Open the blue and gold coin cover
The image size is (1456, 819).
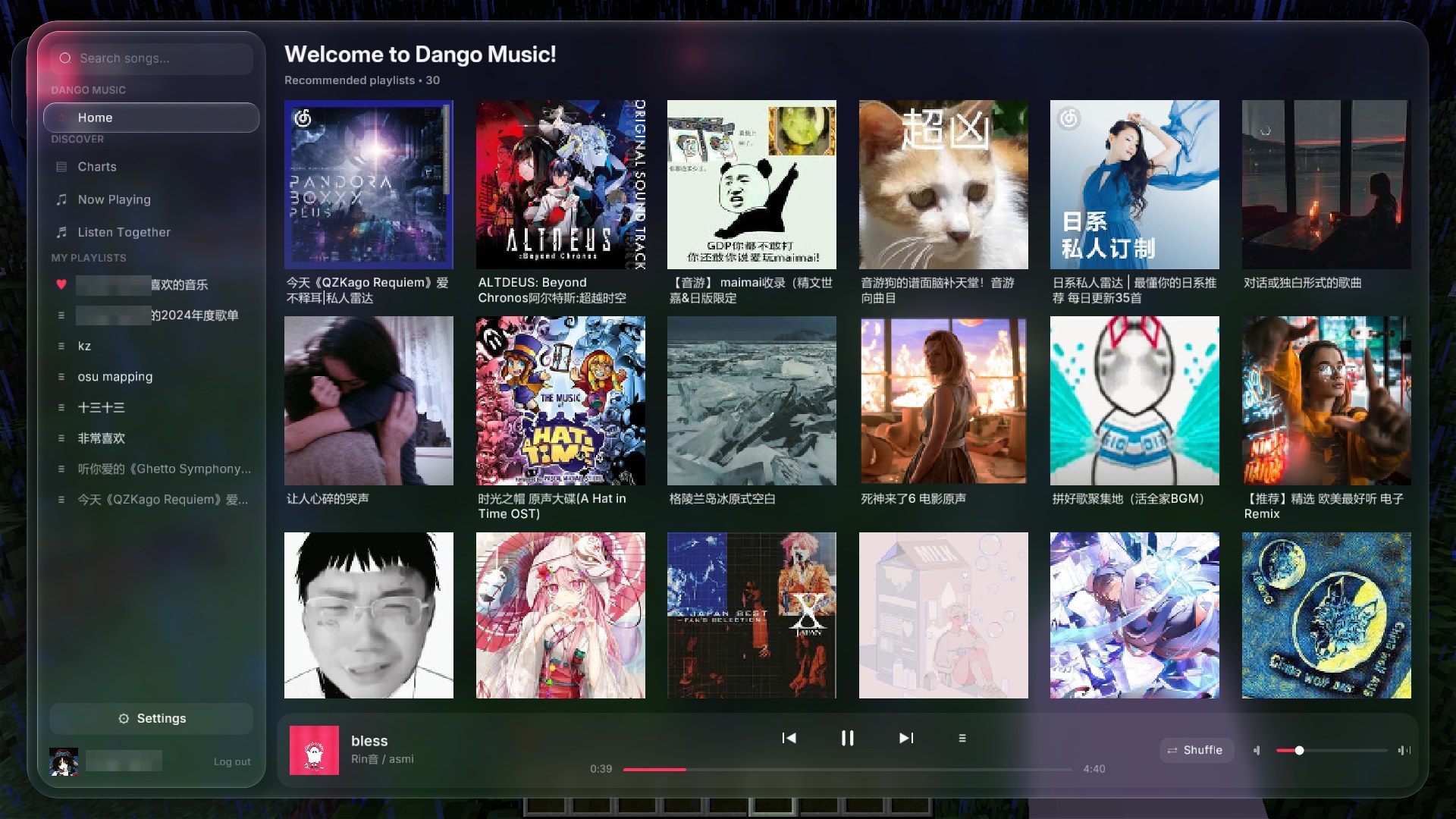click(1326, 615)
